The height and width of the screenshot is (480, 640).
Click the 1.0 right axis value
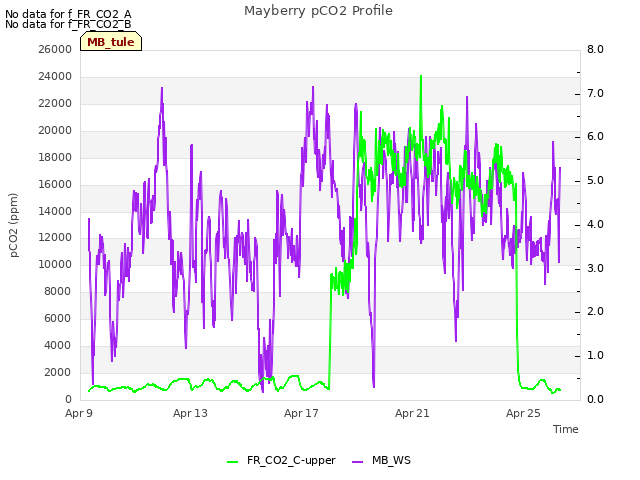click(x=595, y=356)
